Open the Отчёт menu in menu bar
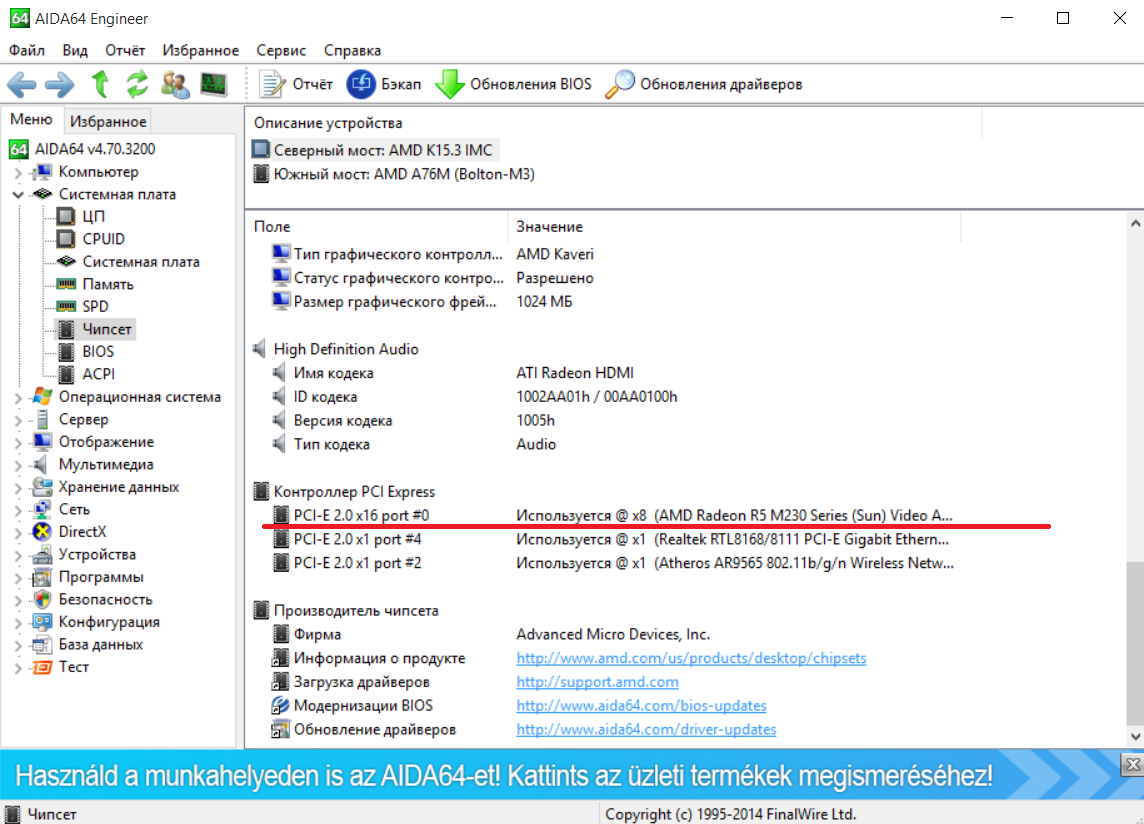Screen dimensions: 1144x824 (125, 50)
